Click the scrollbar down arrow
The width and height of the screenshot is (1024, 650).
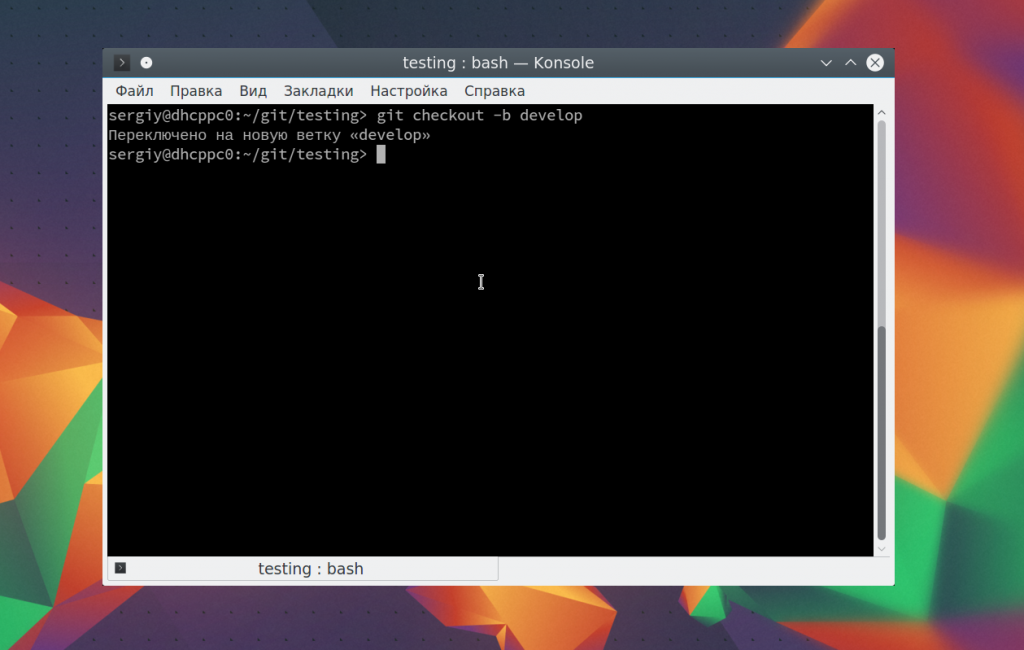pyautogui.click(x=881, y=548)
